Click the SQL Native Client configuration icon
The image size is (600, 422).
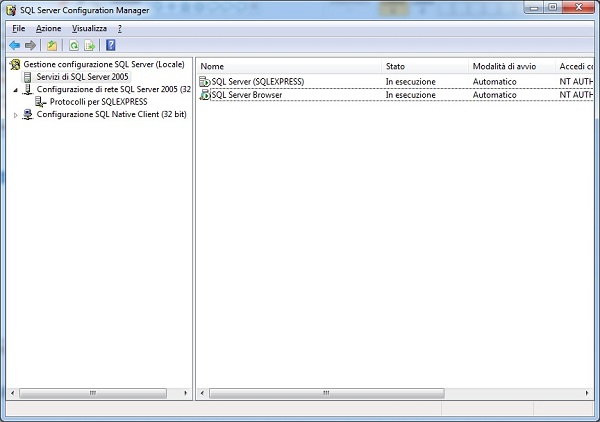[28, 114]
